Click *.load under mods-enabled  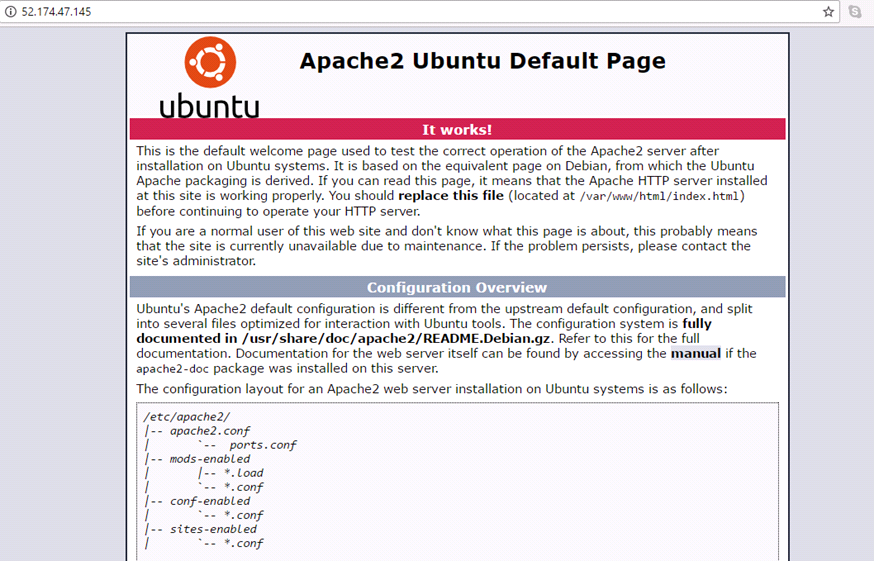244,473
